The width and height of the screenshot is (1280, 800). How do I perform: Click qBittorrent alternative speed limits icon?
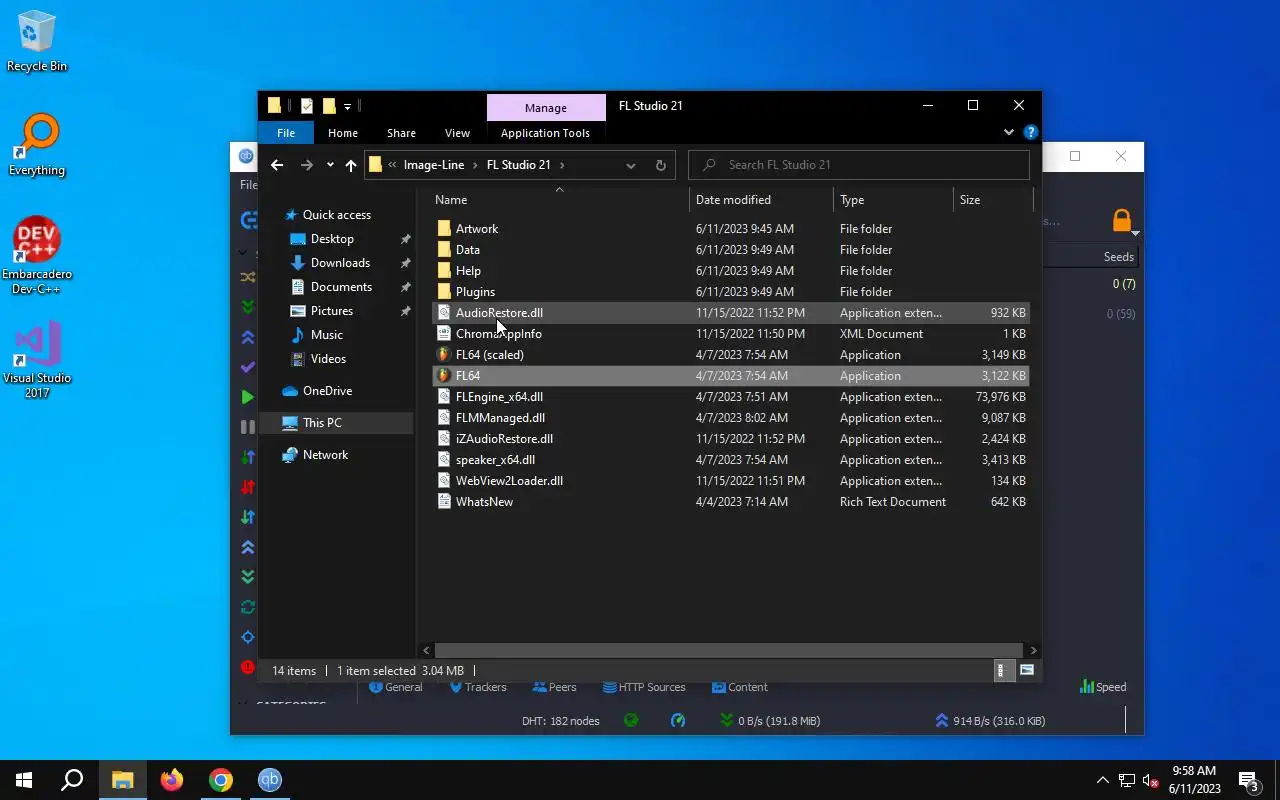(678, 720)
